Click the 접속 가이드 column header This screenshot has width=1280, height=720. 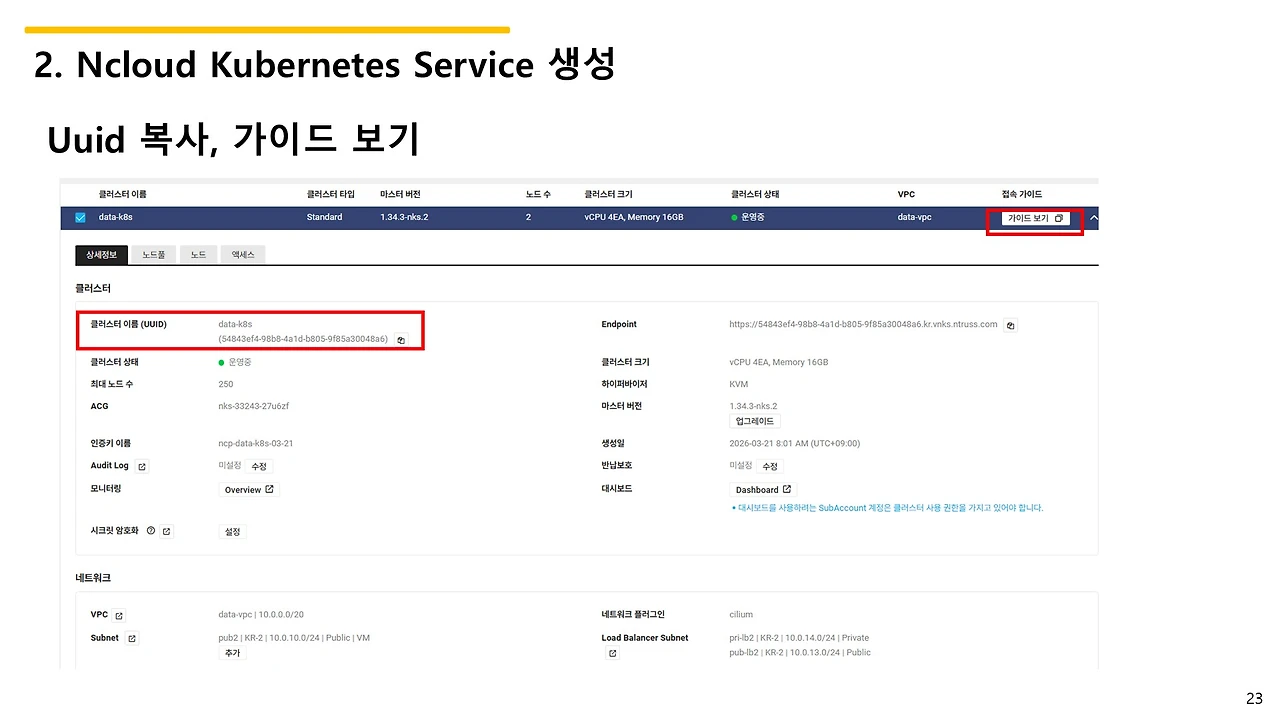coord(1022,194)
